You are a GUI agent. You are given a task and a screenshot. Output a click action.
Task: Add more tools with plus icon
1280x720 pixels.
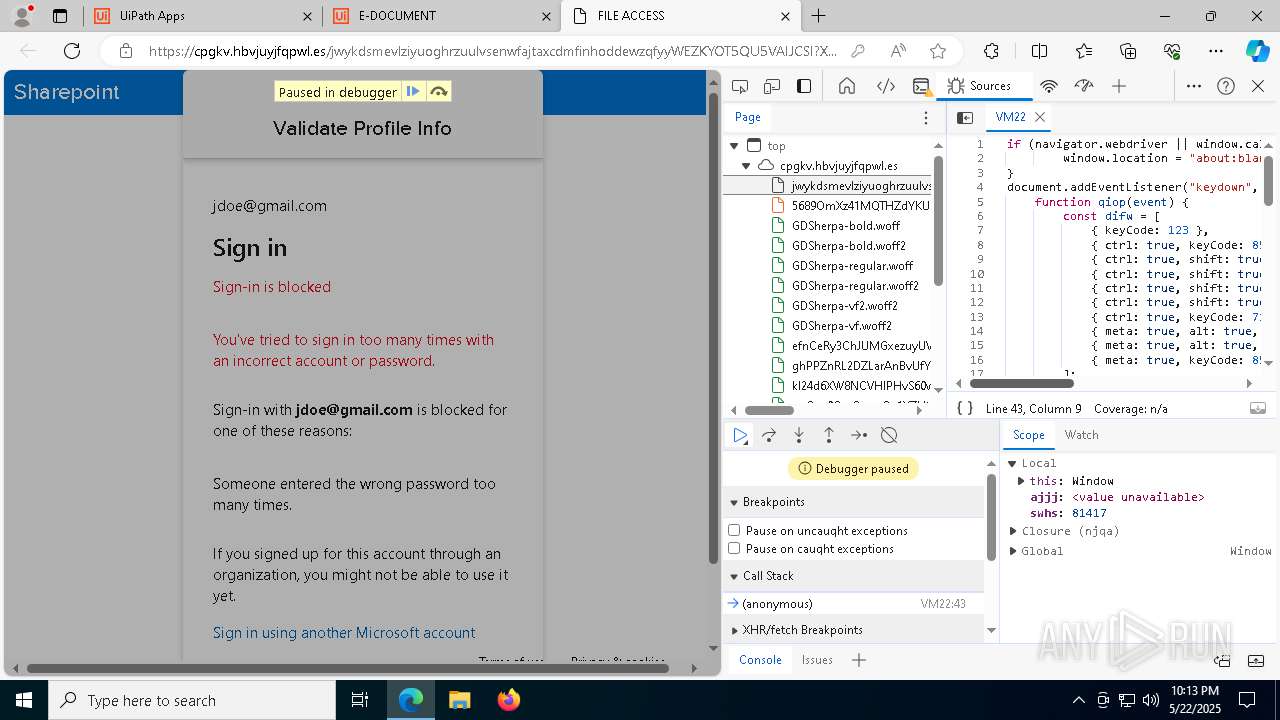click(x=1119, y=87)
